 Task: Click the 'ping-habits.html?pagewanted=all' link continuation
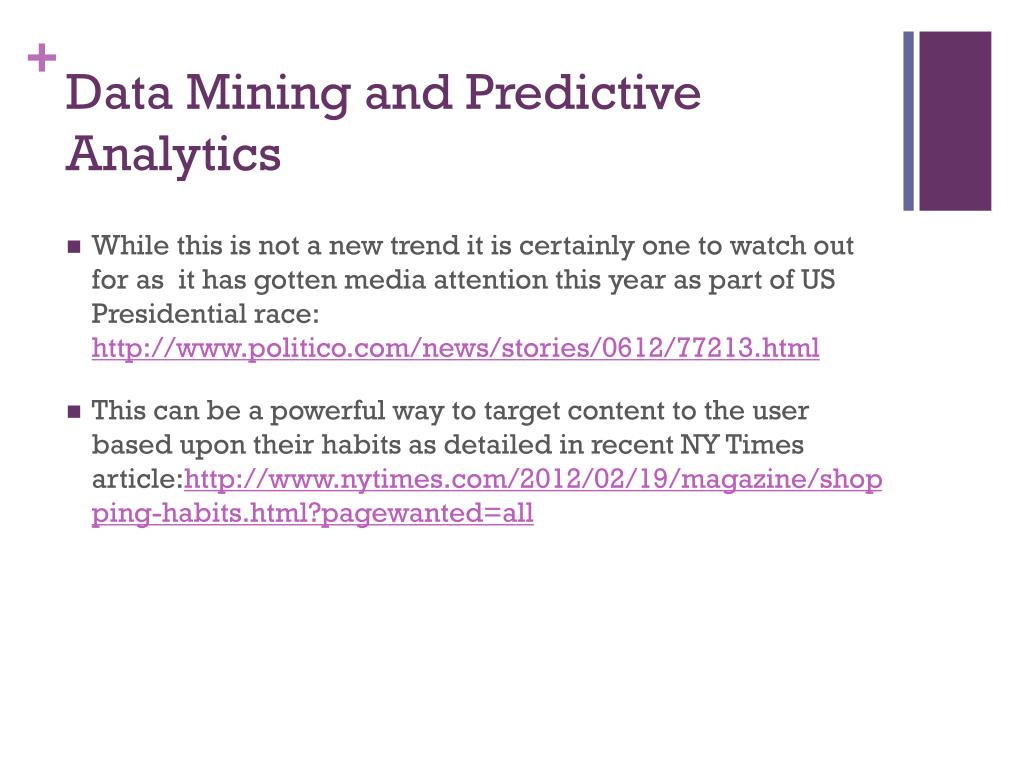[312, 513]
